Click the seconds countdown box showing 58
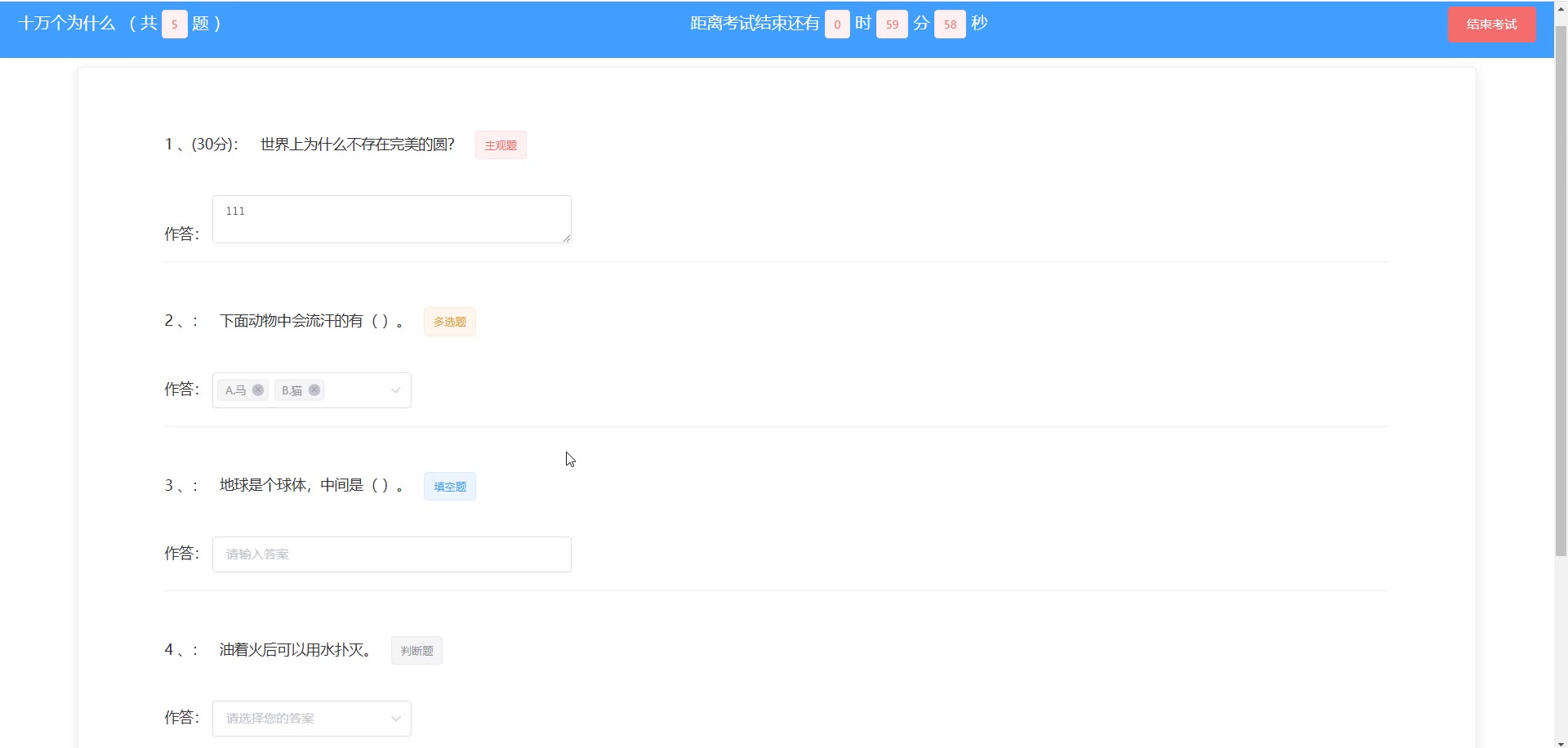This screenshot has height=748, width=1568. (950, 24)
